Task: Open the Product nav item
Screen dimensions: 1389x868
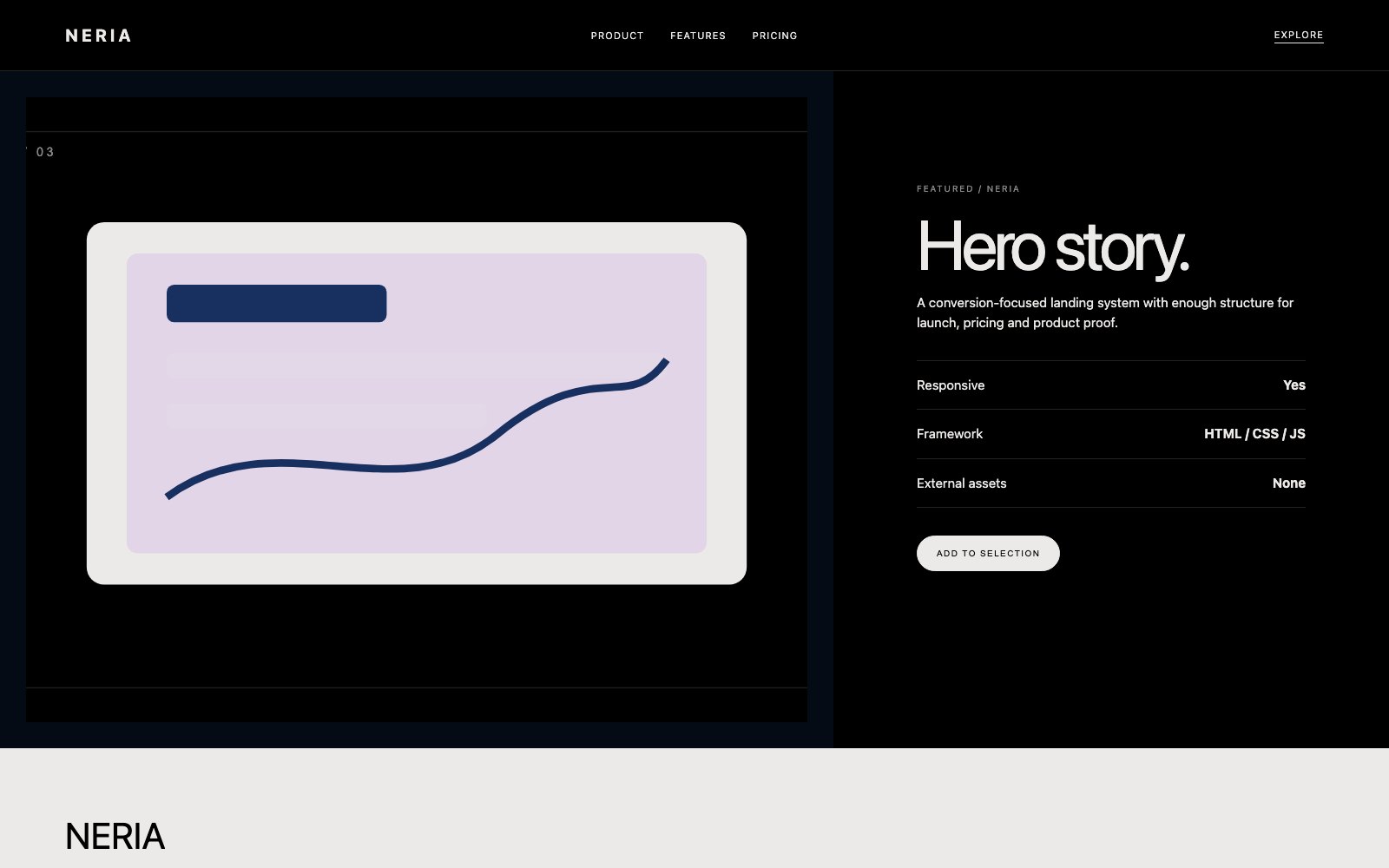Action: pyautogui.click(x=617, y=36)
